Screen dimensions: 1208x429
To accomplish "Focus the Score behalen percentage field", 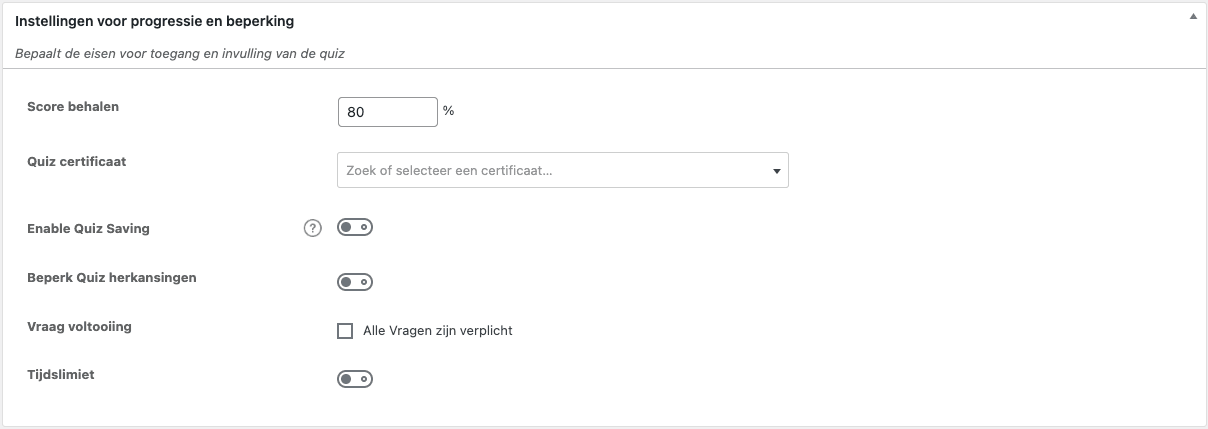I will 387,112.
